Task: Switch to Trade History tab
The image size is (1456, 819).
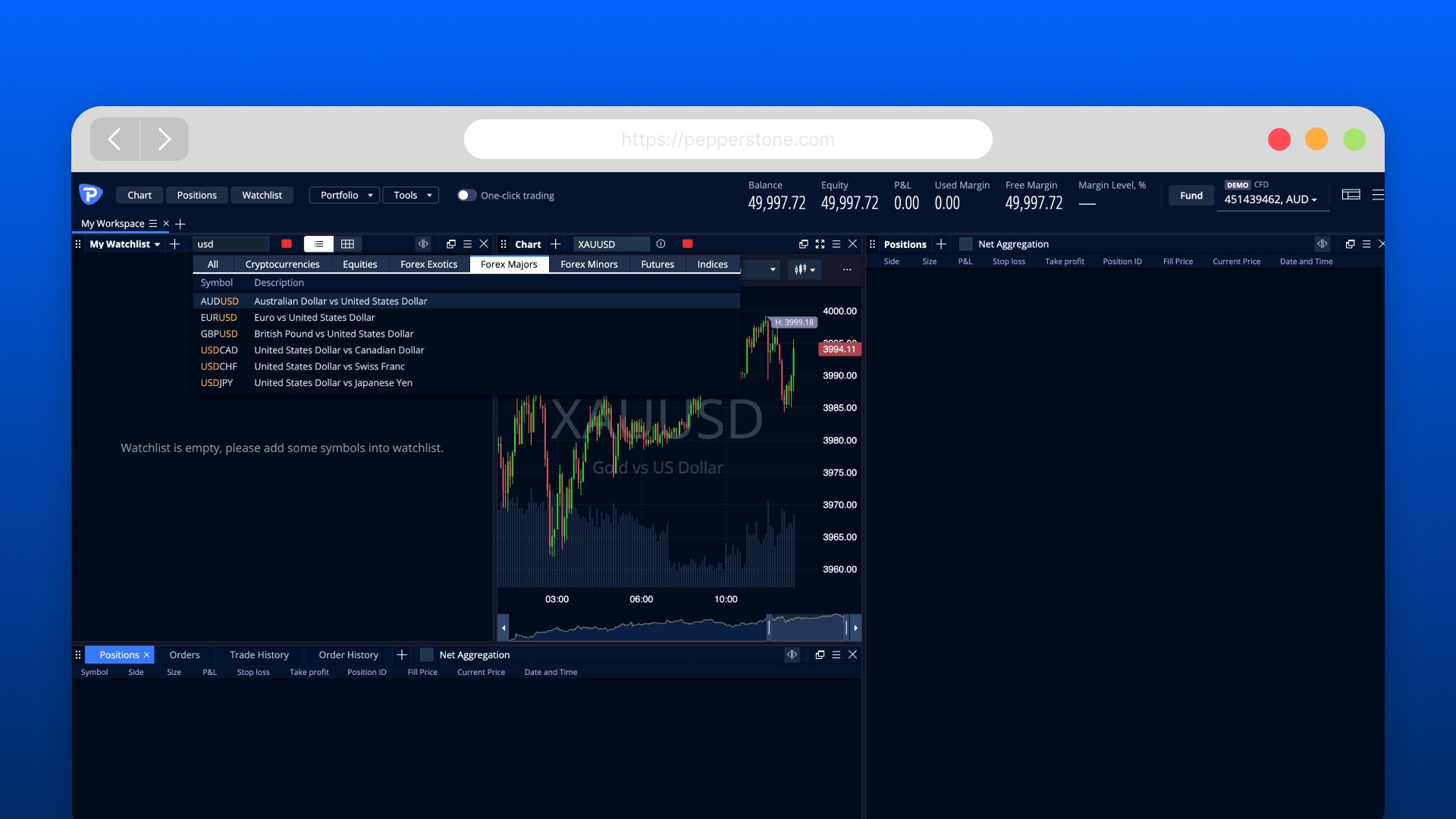Action: click(x=259, y=655)
